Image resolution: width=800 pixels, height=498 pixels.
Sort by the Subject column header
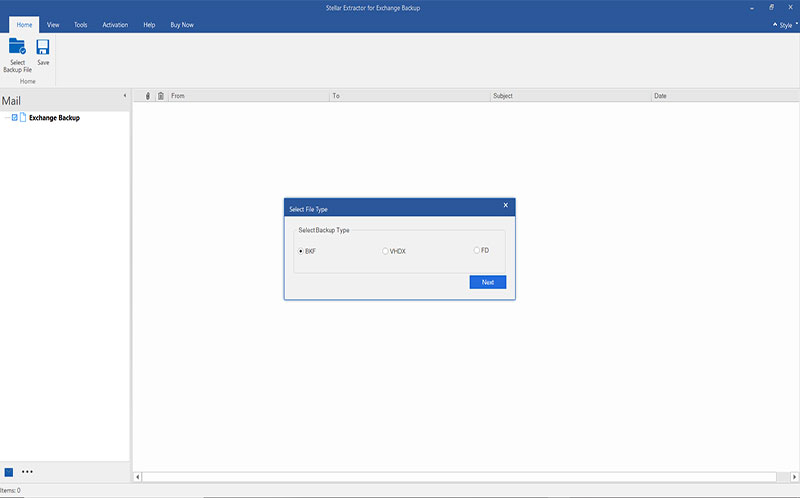tap(571, 96)
